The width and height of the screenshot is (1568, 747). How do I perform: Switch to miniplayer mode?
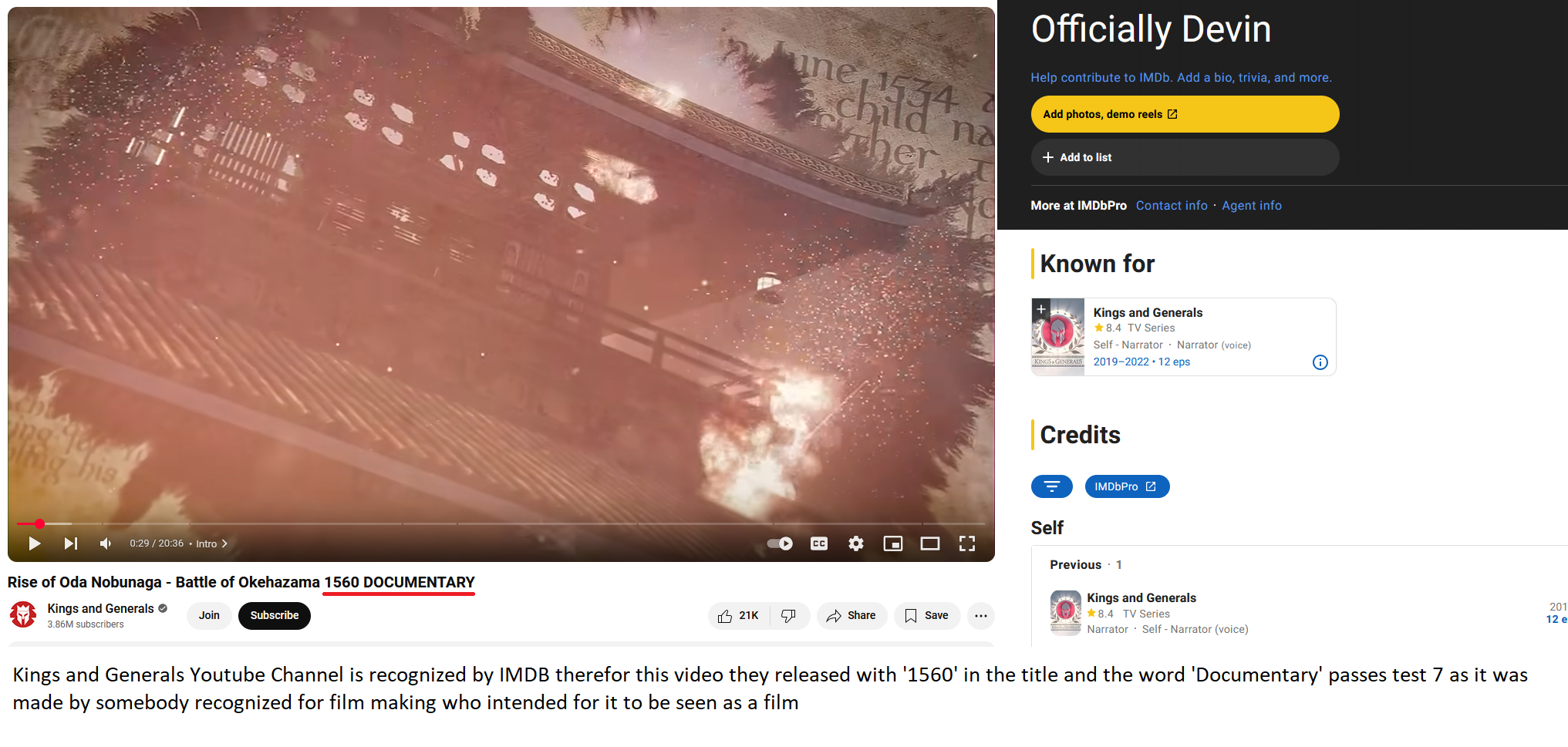click(893, 543)
